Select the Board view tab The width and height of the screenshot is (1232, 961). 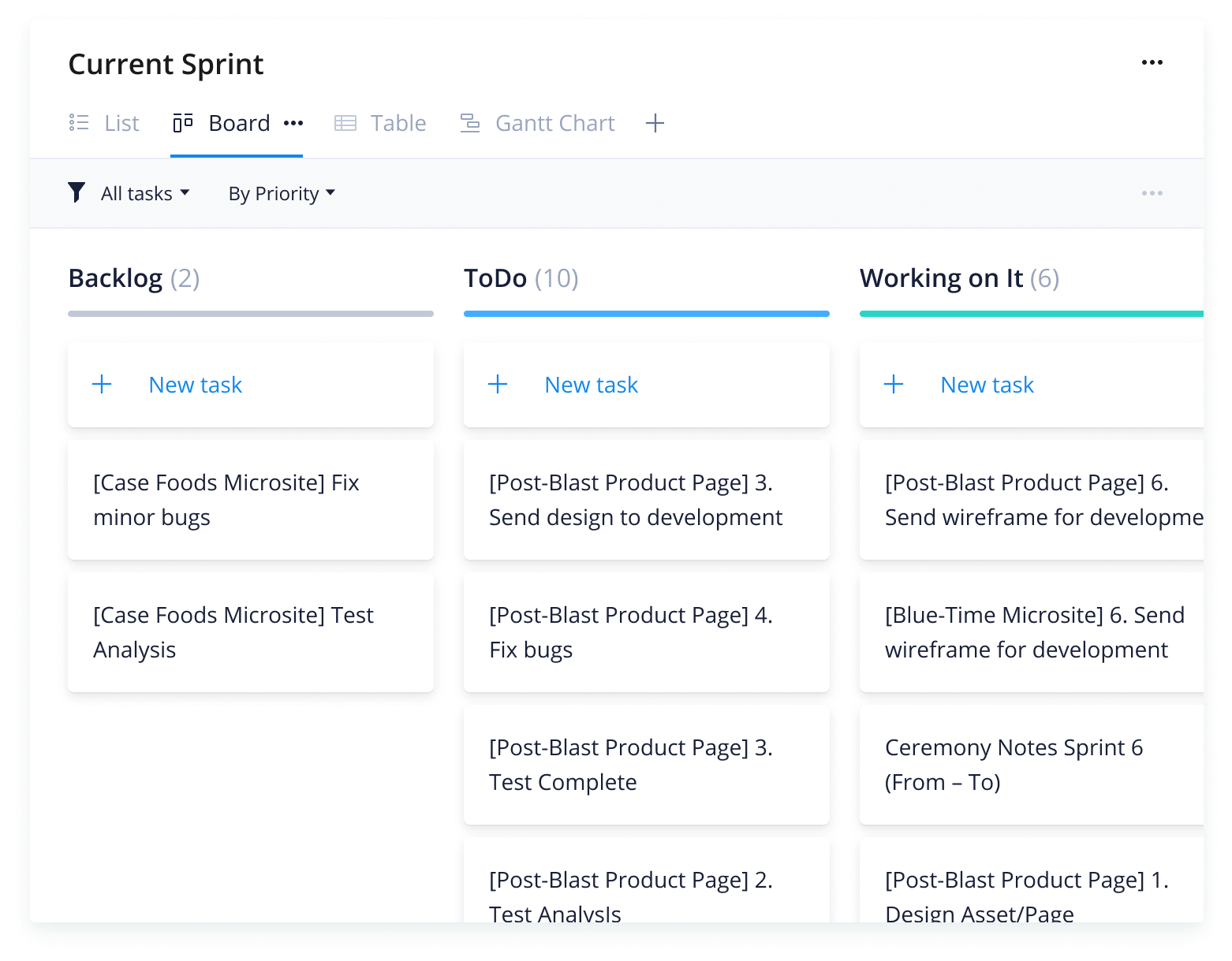(x=222, y=123)
